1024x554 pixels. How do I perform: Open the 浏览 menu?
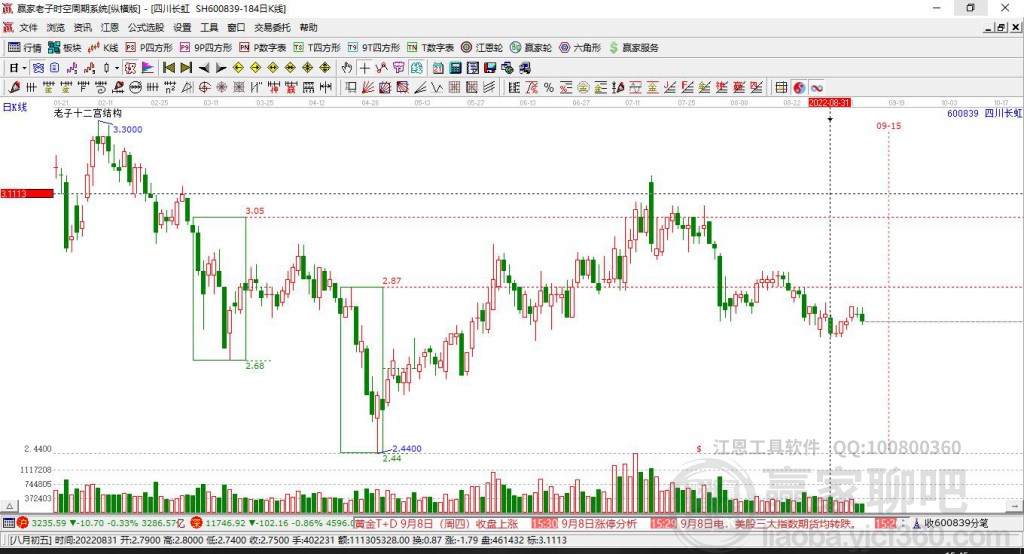tap(56, 27)
